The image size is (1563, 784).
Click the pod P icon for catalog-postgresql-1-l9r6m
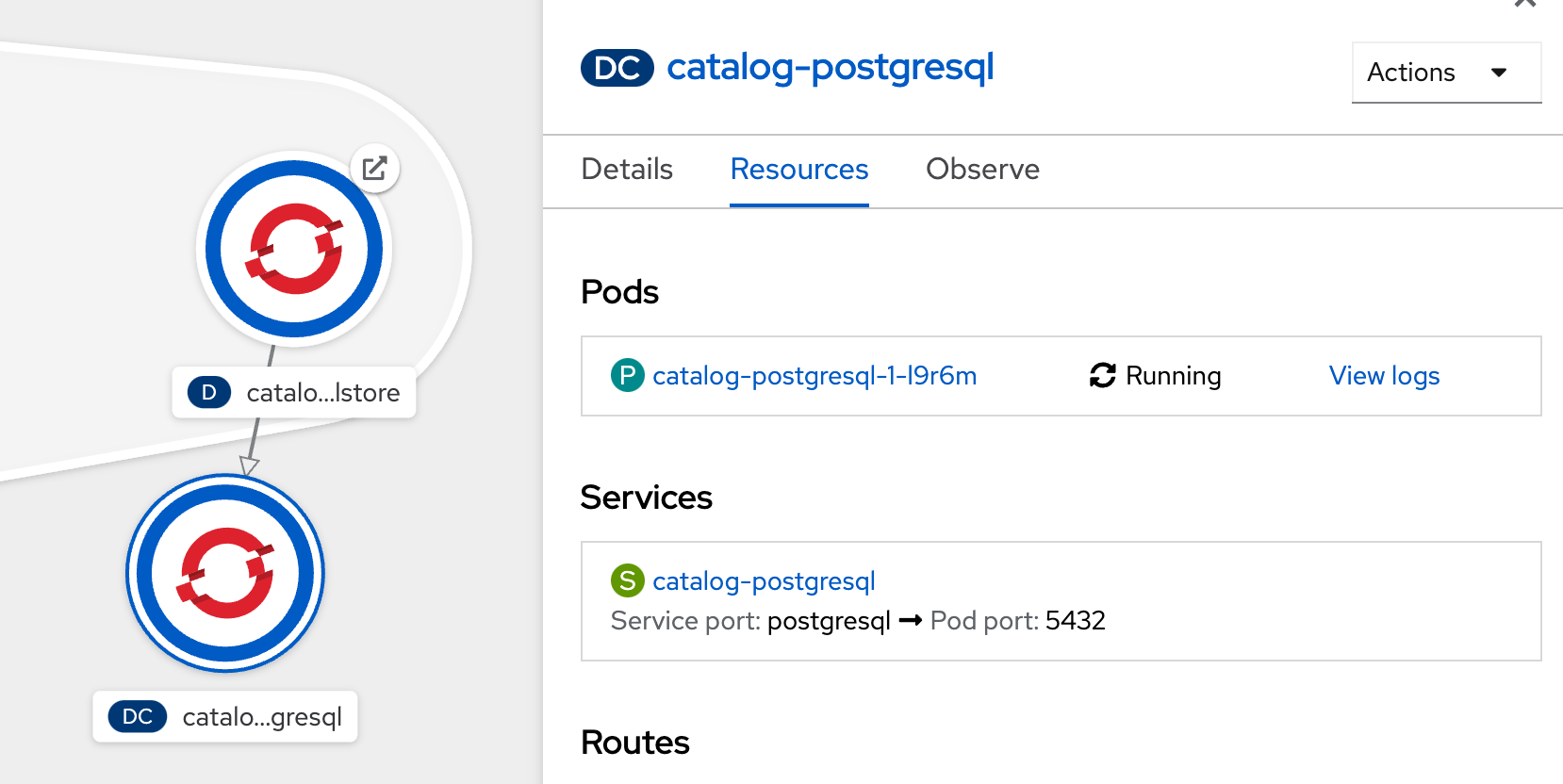click(627, 375)
